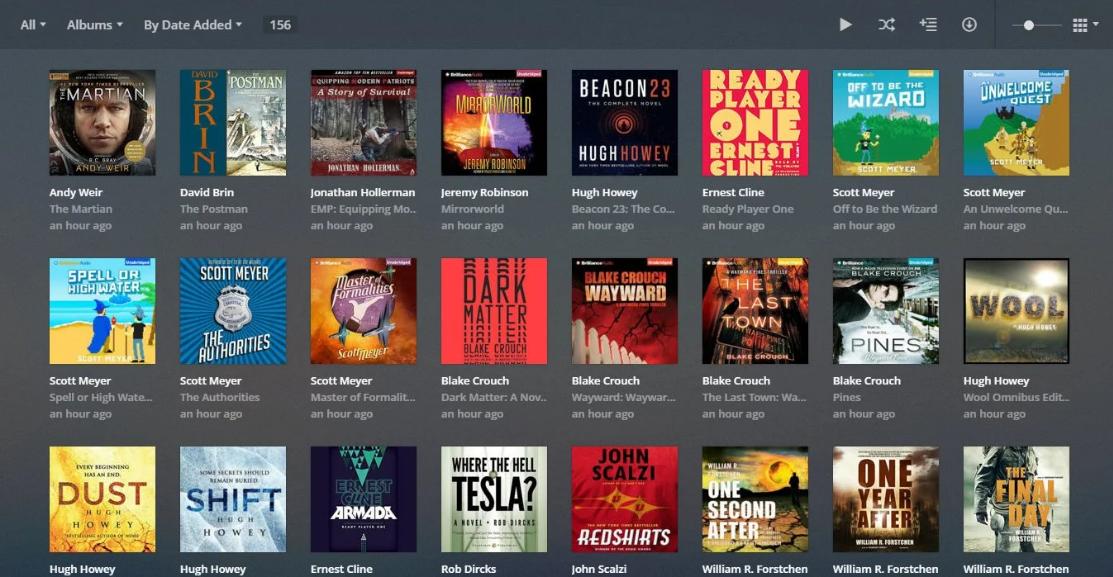This screenshot has height=577, width=1113.
Task: Open the Ready Player One cover
Action: (755, 123)
